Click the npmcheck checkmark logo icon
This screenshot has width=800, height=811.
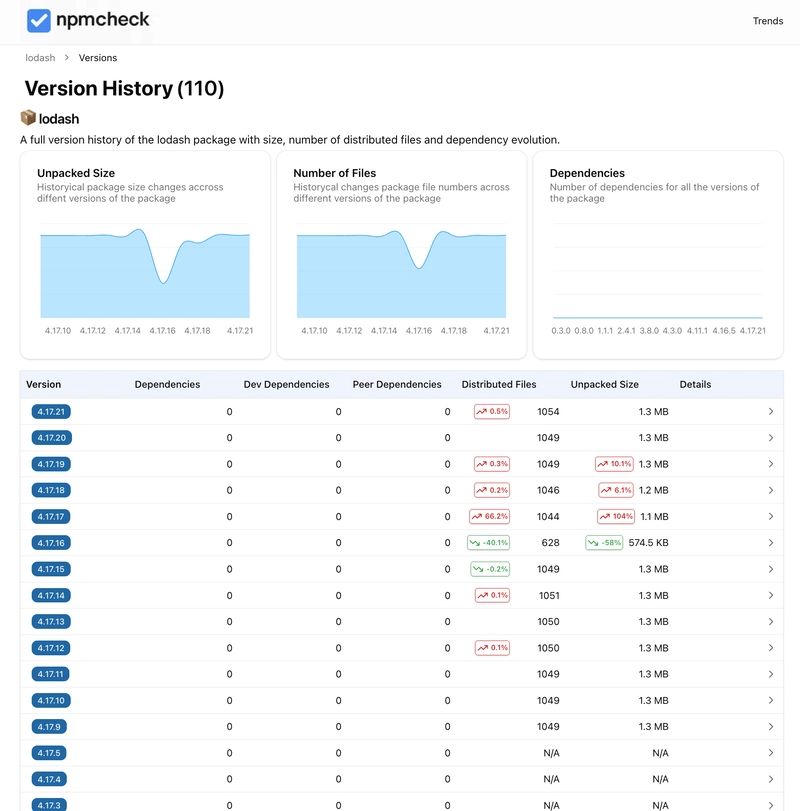click(x=39, y=21)
